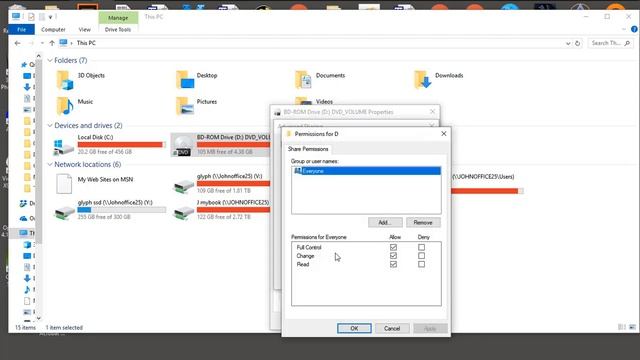Select the Share Permissions tab

pos(308,149)
